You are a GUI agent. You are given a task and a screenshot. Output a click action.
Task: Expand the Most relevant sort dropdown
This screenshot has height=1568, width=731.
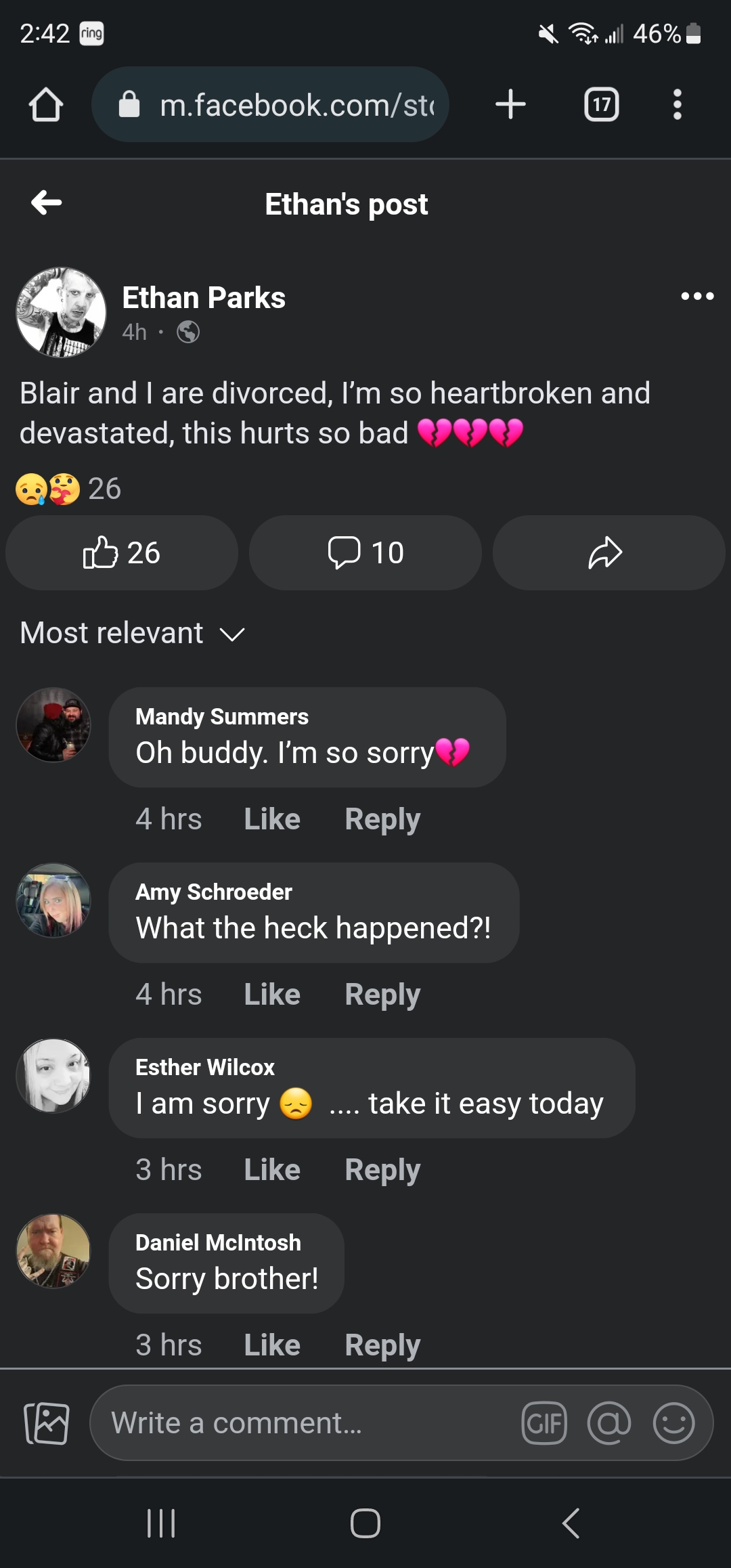[x=133, y=633]
